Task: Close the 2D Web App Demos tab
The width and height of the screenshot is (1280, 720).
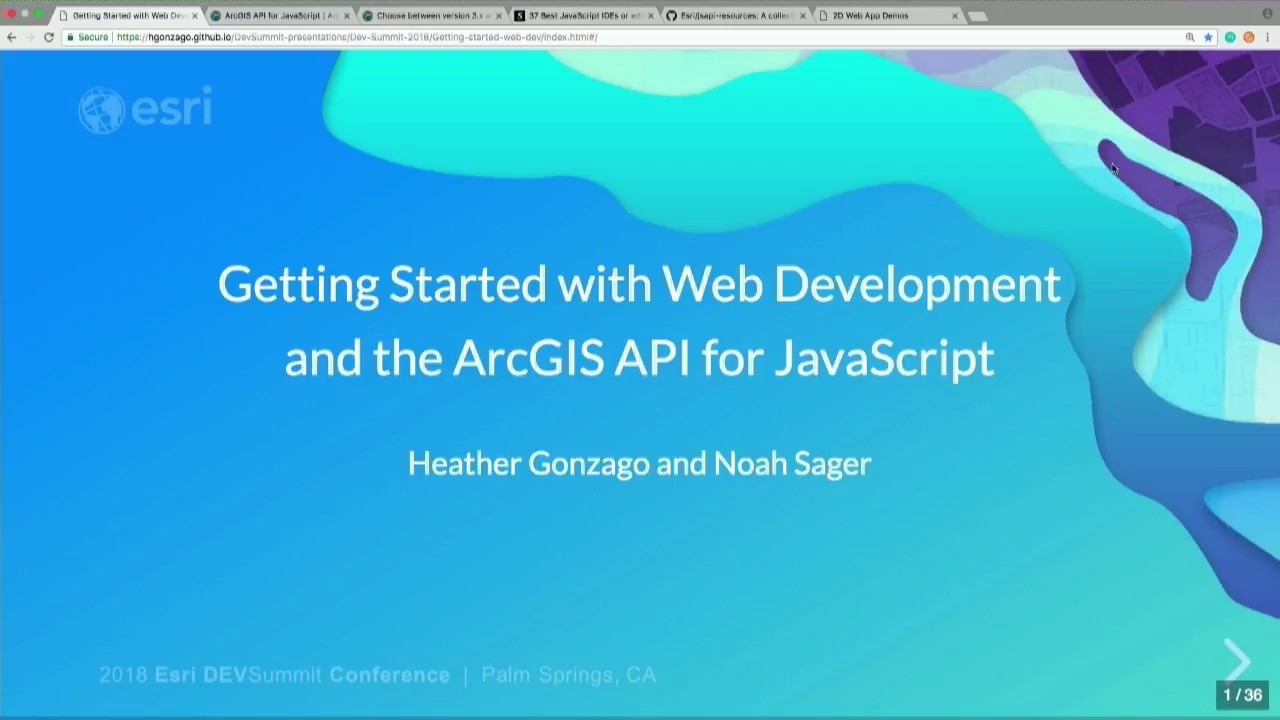Action: 955,16
